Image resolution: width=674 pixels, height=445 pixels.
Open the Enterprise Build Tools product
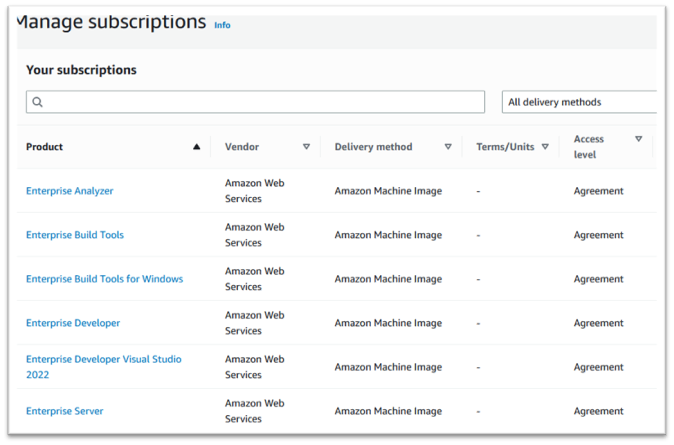75,235
